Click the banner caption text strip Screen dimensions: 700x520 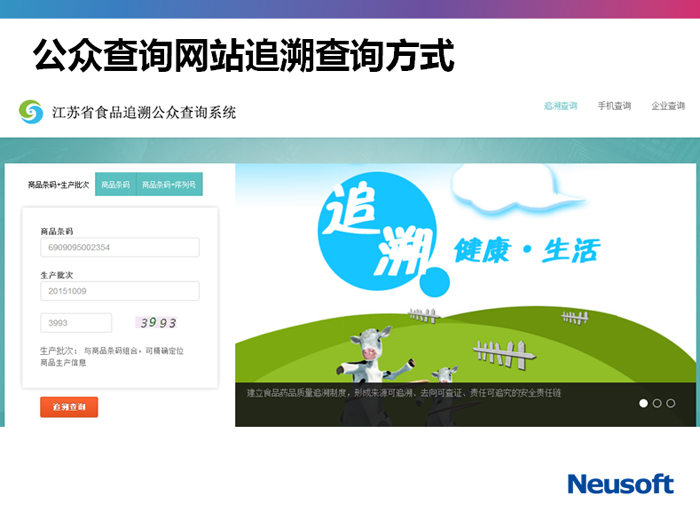(x=466, y=404)
